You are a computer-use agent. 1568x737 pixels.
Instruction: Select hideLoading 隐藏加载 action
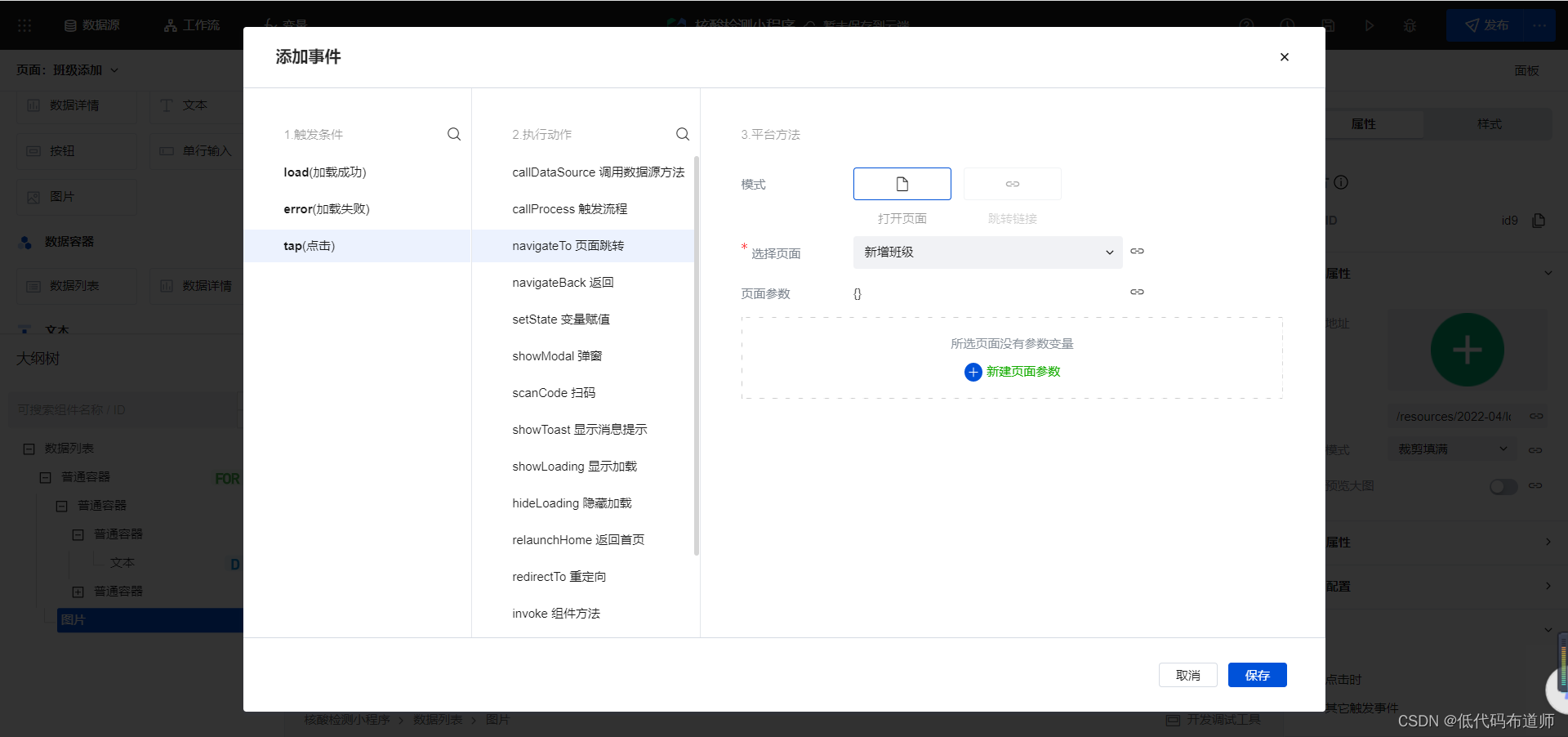(583, 503)
